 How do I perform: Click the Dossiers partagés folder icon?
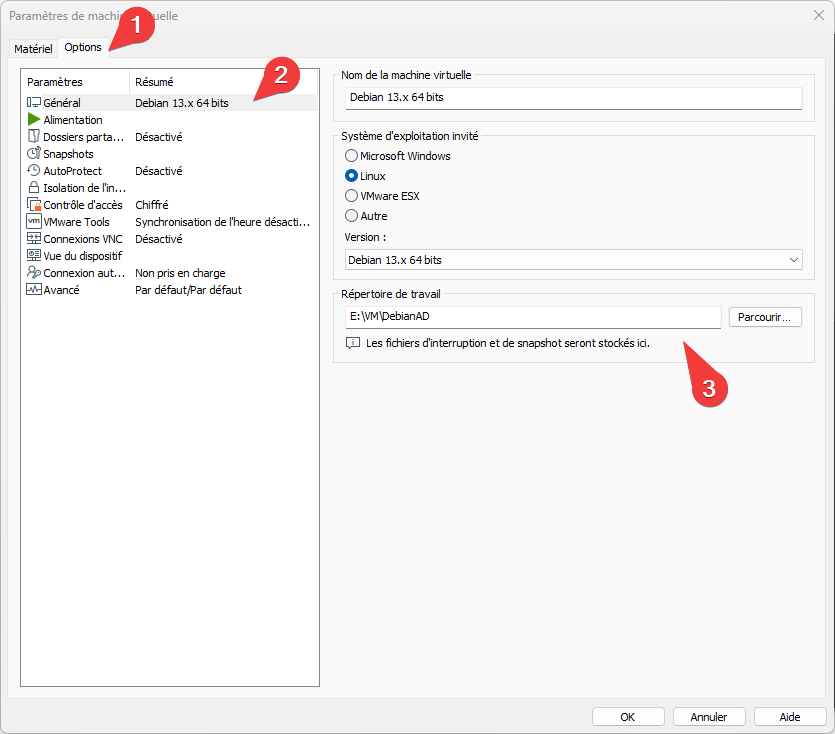(34, 136)
